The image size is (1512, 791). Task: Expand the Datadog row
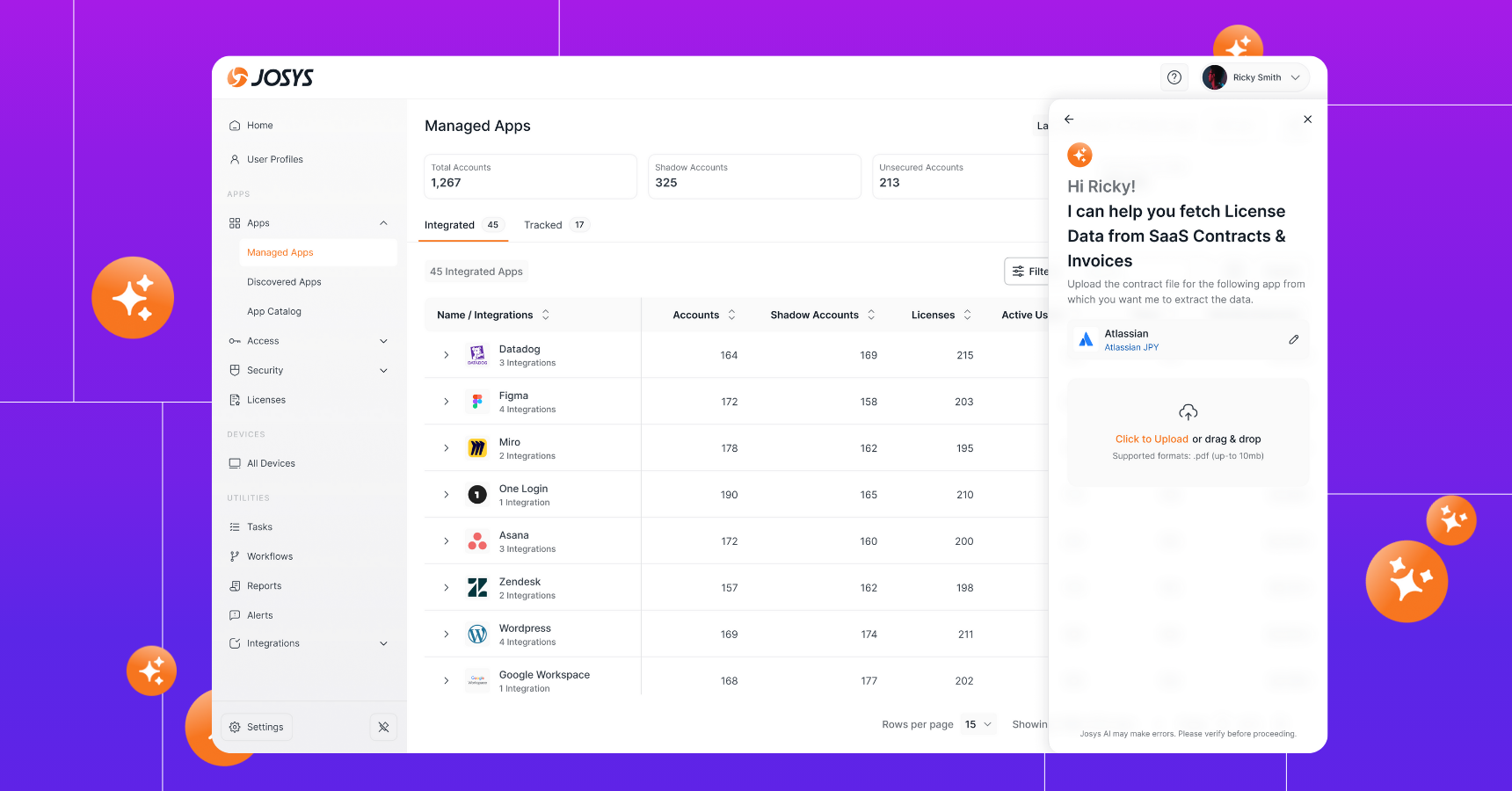[x=447, y=355]
